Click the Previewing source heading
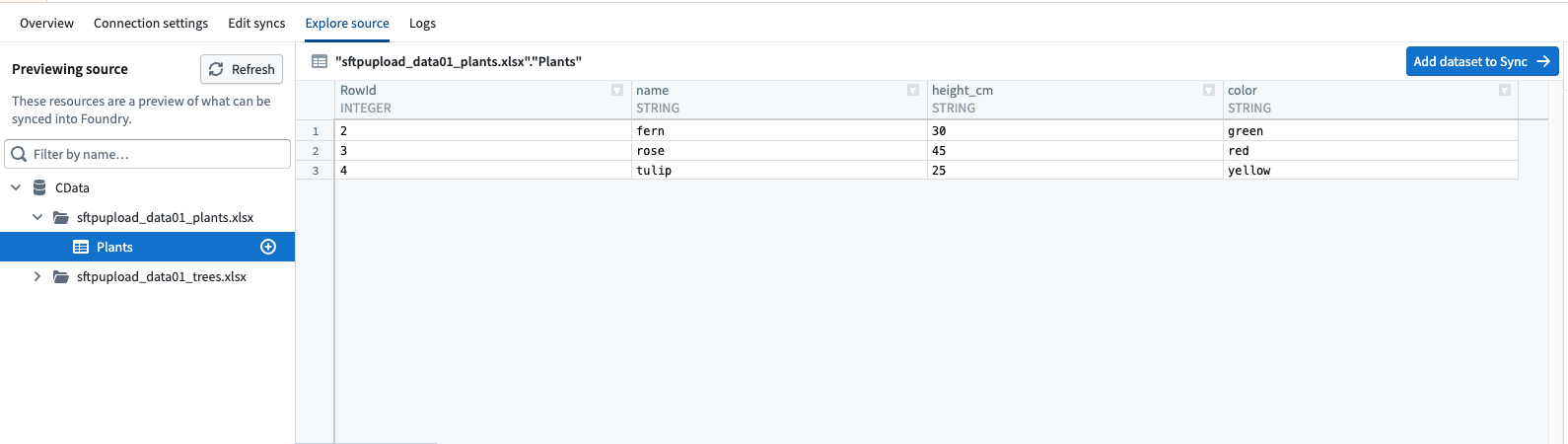 coord(70,69)
